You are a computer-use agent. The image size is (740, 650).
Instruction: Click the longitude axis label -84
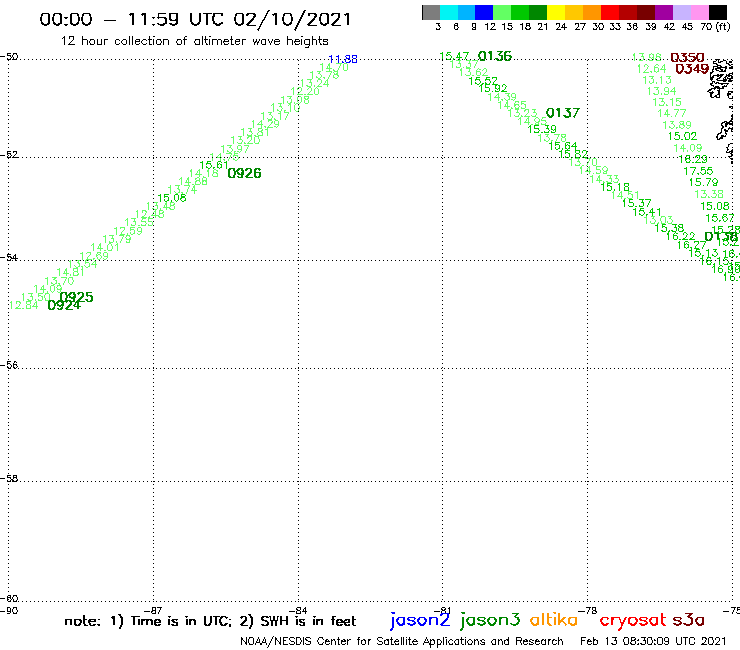(298, 610)
